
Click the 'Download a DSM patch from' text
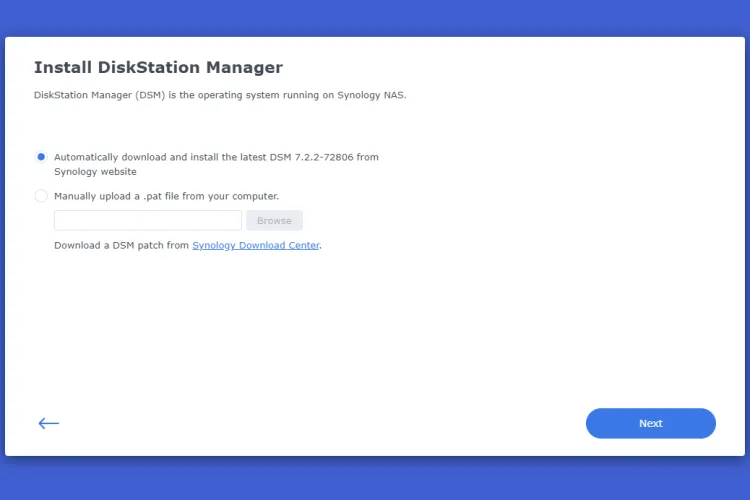[121, 245]
